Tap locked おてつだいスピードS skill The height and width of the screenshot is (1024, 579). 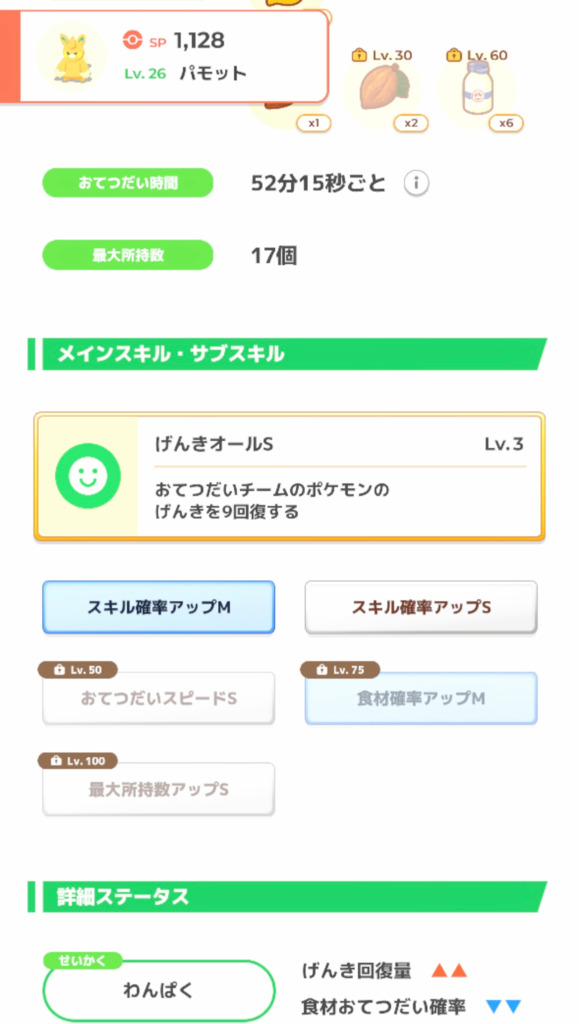(159, 698)
